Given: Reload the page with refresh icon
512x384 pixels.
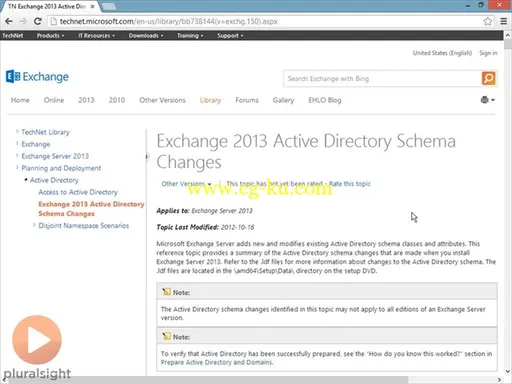Looking at the screenshot, I should 38,21.
